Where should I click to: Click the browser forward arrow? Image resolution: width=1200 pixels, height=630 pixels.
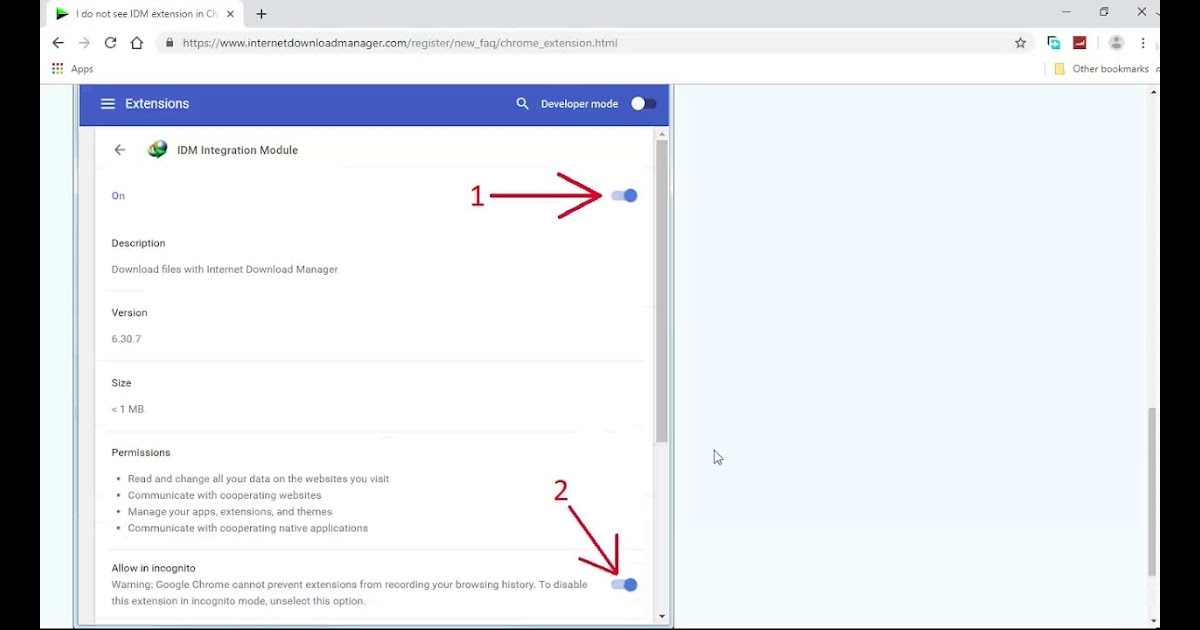(x=84, y=43)
